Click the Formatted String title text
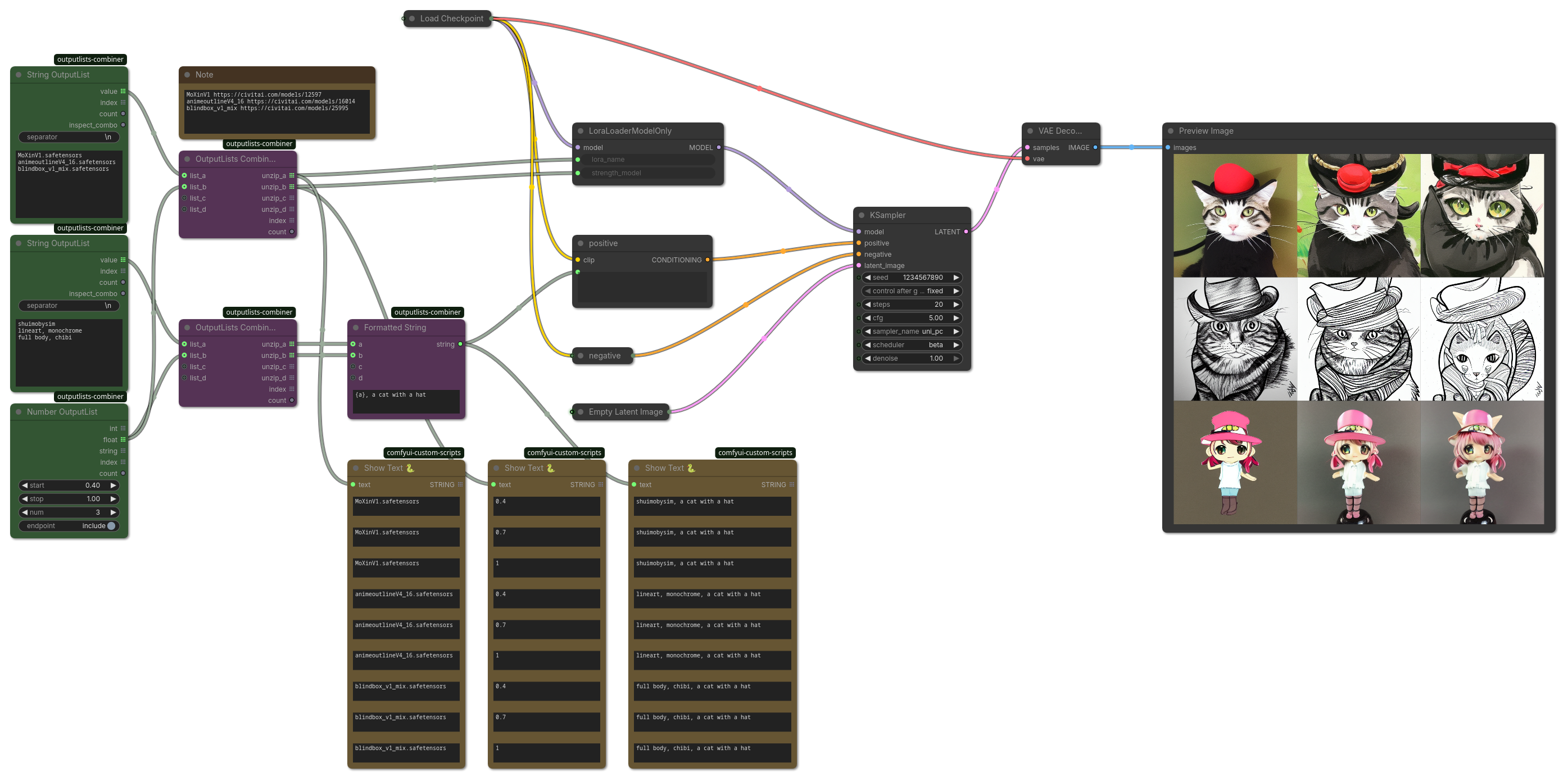Image resolution: width=1568 pixels, height=781 pixels. 395,328
